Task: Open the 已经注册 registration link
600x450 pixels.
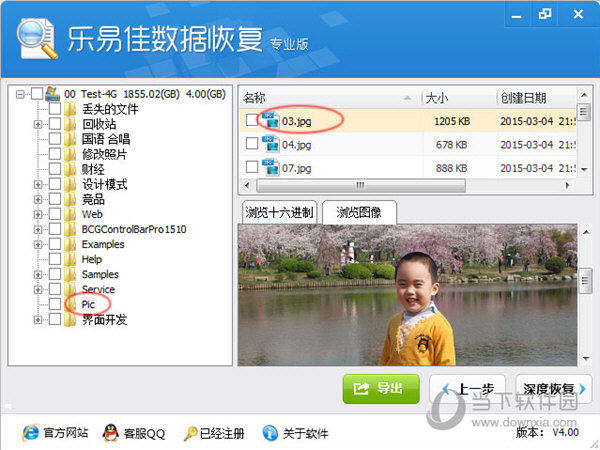Action: tap(222, 434)
